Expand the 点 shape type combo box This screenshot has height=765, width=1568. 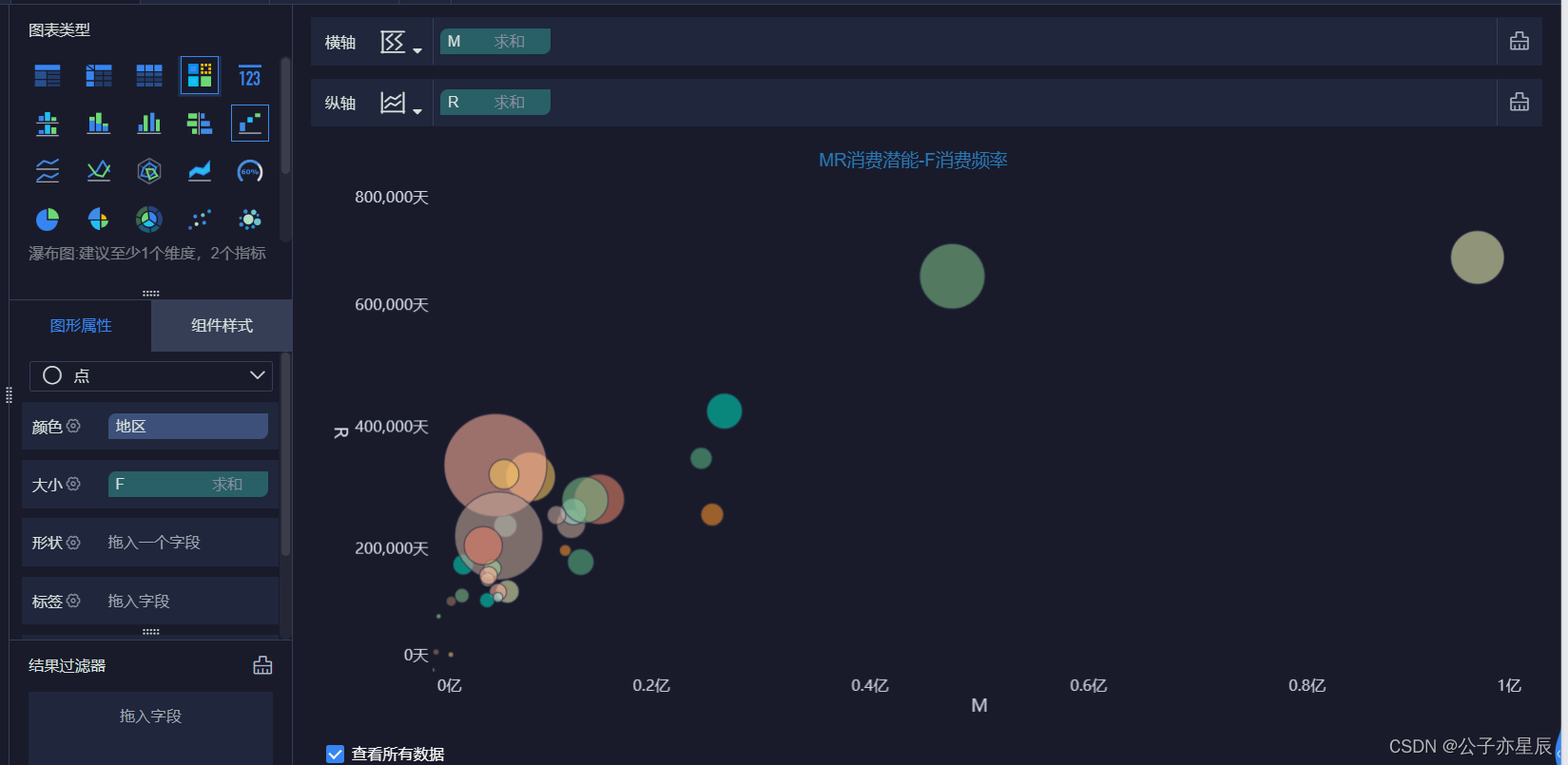pyautogui.click(x=151, y=375)
